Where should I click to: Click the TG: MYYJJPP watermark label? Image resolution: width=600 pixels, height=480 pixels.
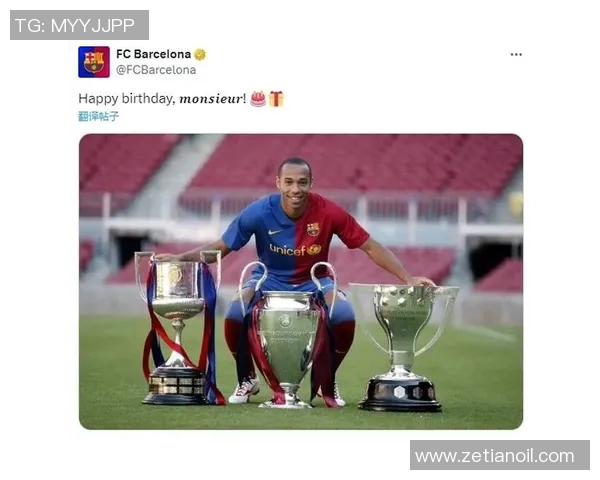79,25
